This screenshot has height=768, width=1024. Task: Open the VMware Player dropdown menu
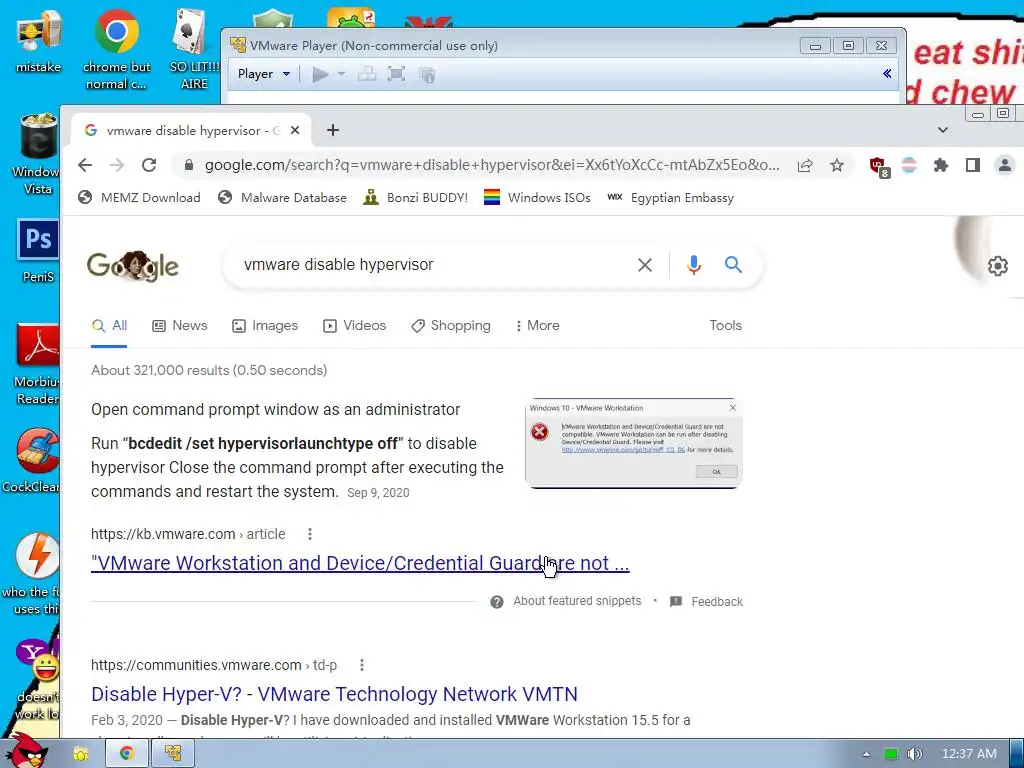click(264, 74)
